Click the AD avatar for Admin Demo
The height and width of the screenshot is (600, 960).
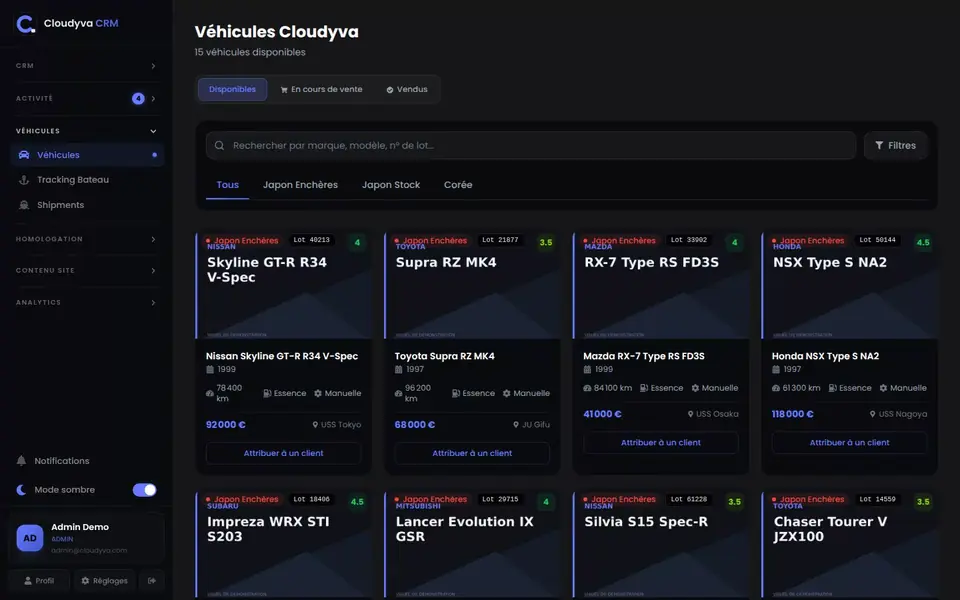point(30,538)
